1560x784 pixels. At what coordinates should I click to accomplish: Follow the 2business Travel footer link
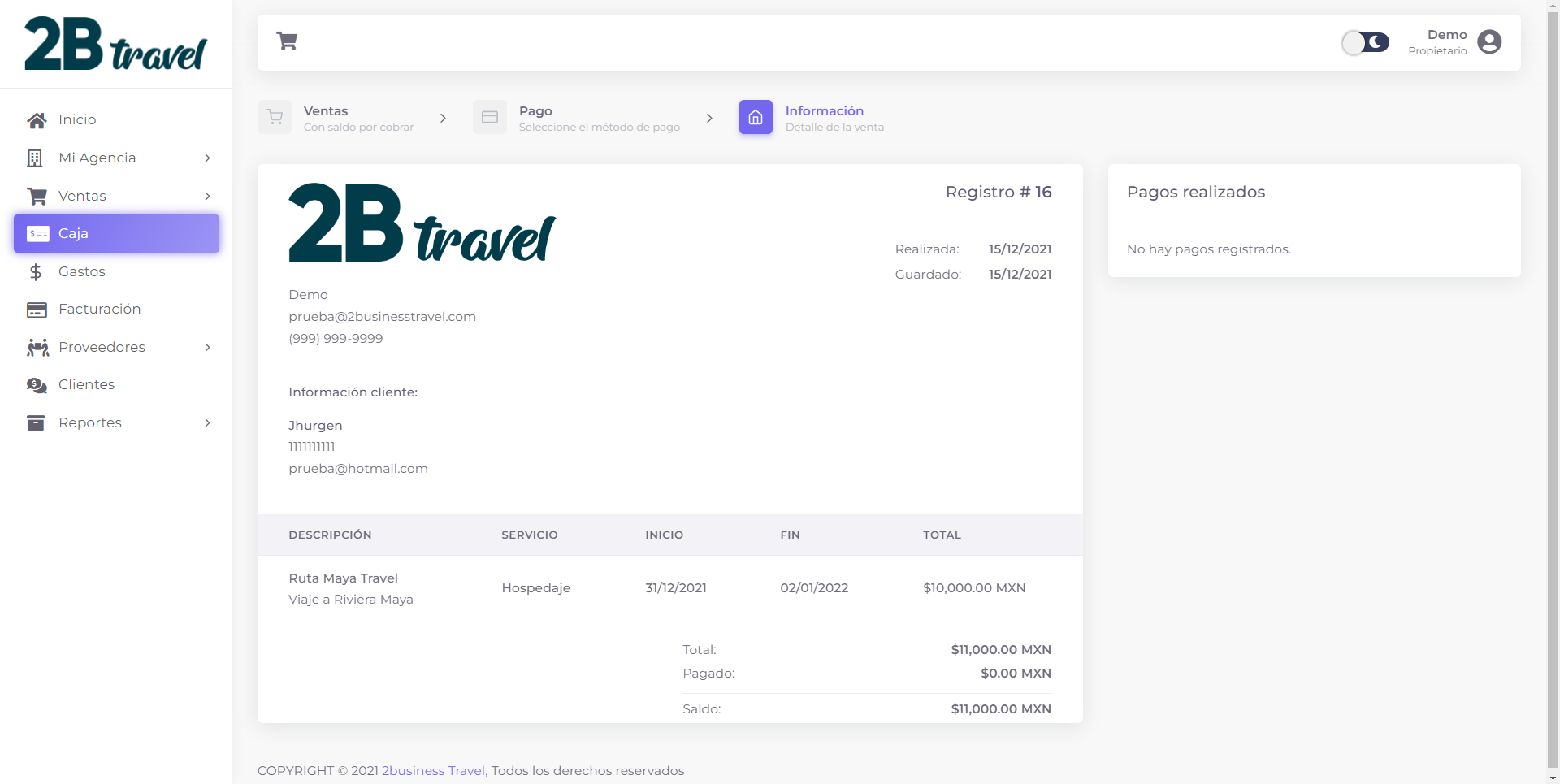point(433,771)
